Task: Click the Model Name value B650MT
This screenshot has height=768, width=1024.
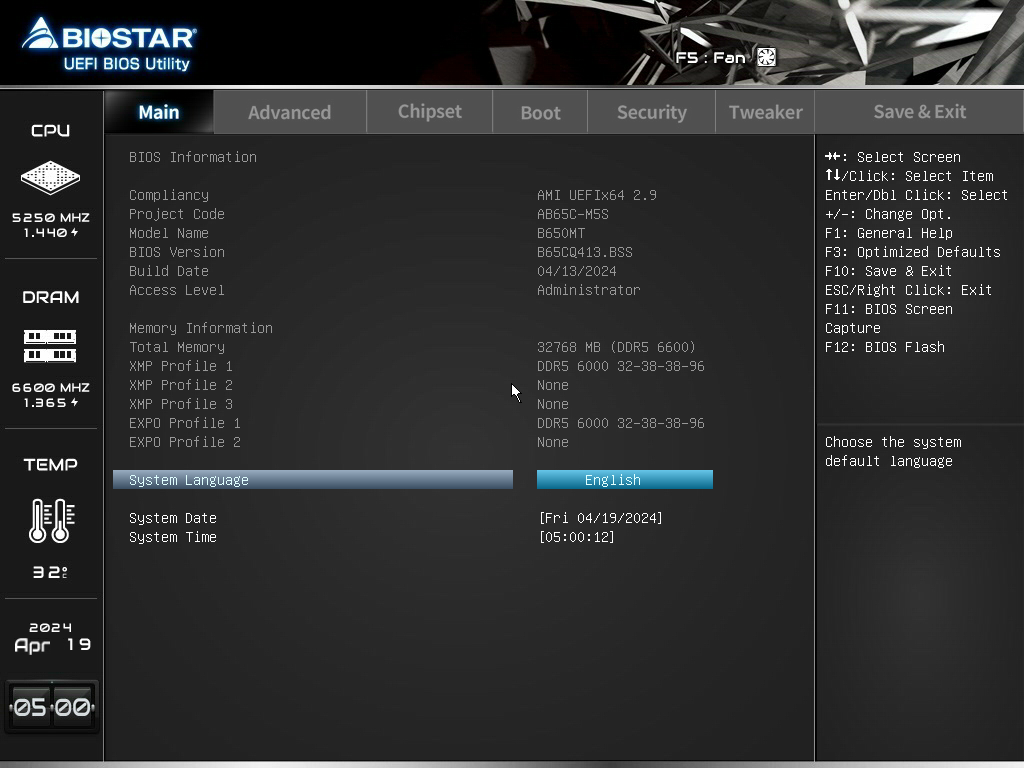Action: point(561,233)
